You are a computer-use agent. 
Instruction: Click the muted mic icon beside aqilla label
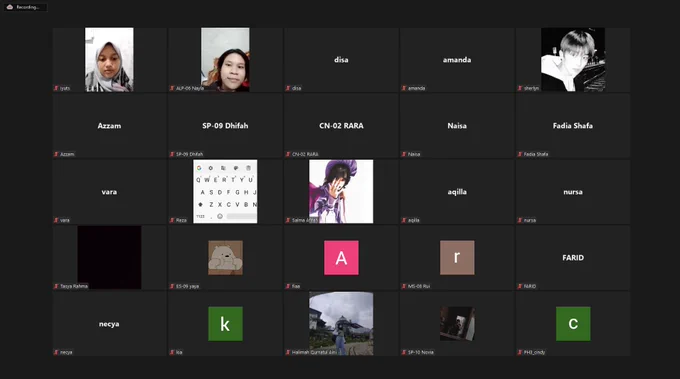click(404, 220)
